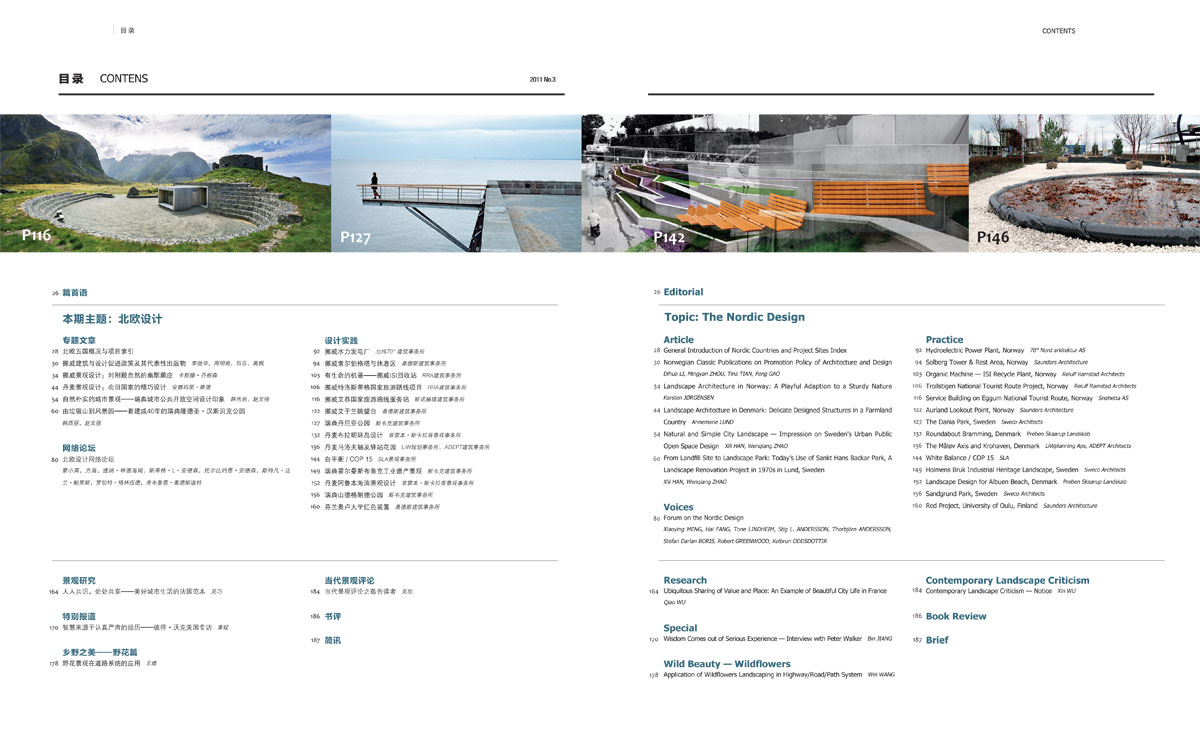This screenshot has width=1200, height=743.
Task: Click 'Trollstigen National Tourist Route Project' entry
Action: pos(997,386)
